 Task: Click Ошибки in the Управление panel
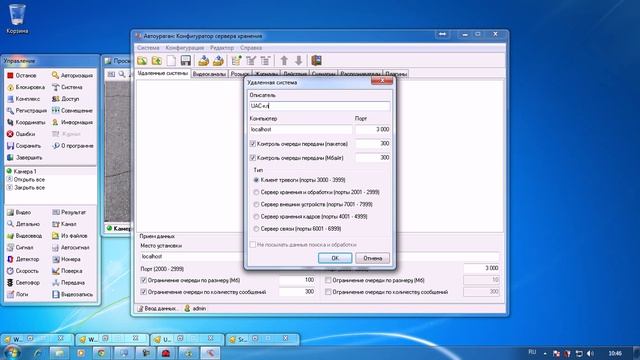(21, 134)
